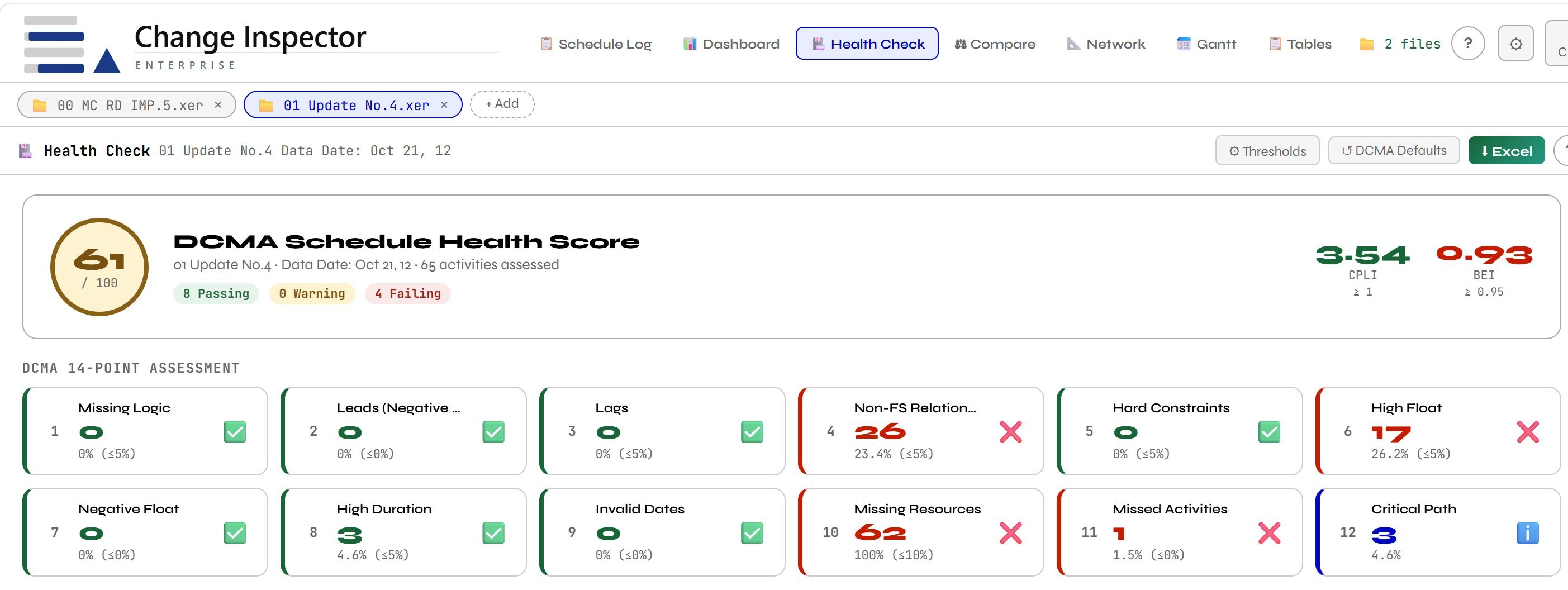
Task: Switch to the Tables tab
Action: pos(1300,44)
